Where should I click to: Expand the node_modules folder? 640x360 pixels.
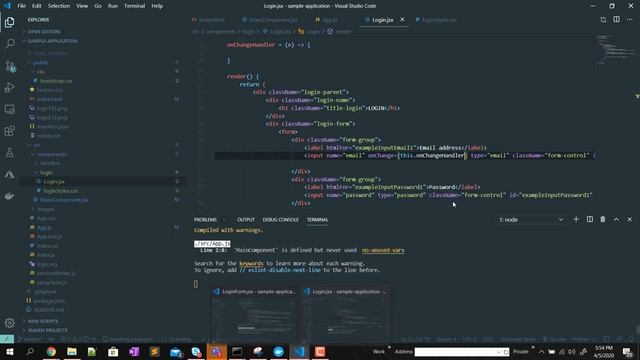pyautogui.click(x=51, y=53)
